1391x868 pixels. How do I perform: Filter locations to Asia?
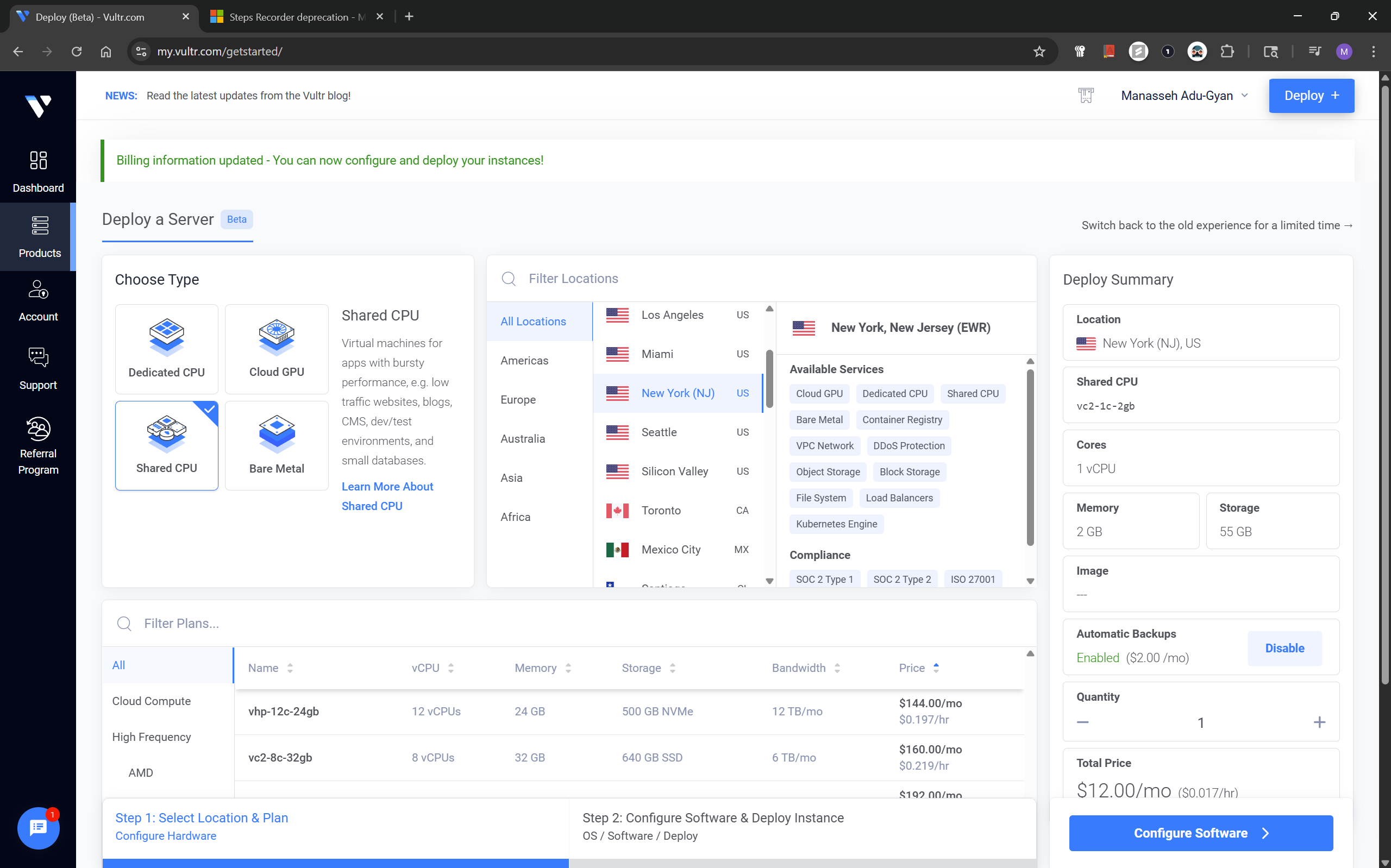tap(539, 477)
